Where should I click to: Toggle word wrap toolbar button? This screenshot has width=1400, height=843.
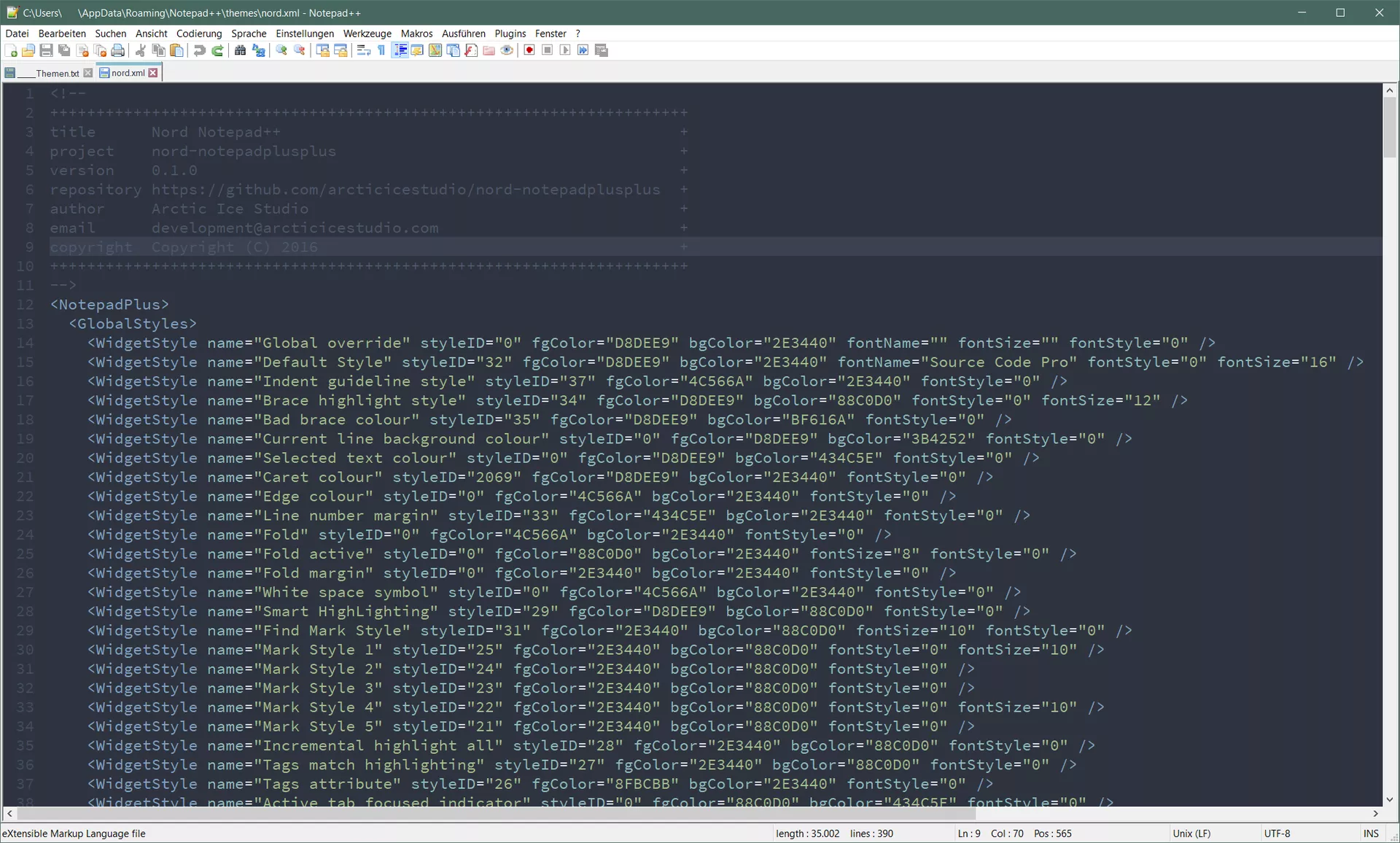tap(363, 50)
